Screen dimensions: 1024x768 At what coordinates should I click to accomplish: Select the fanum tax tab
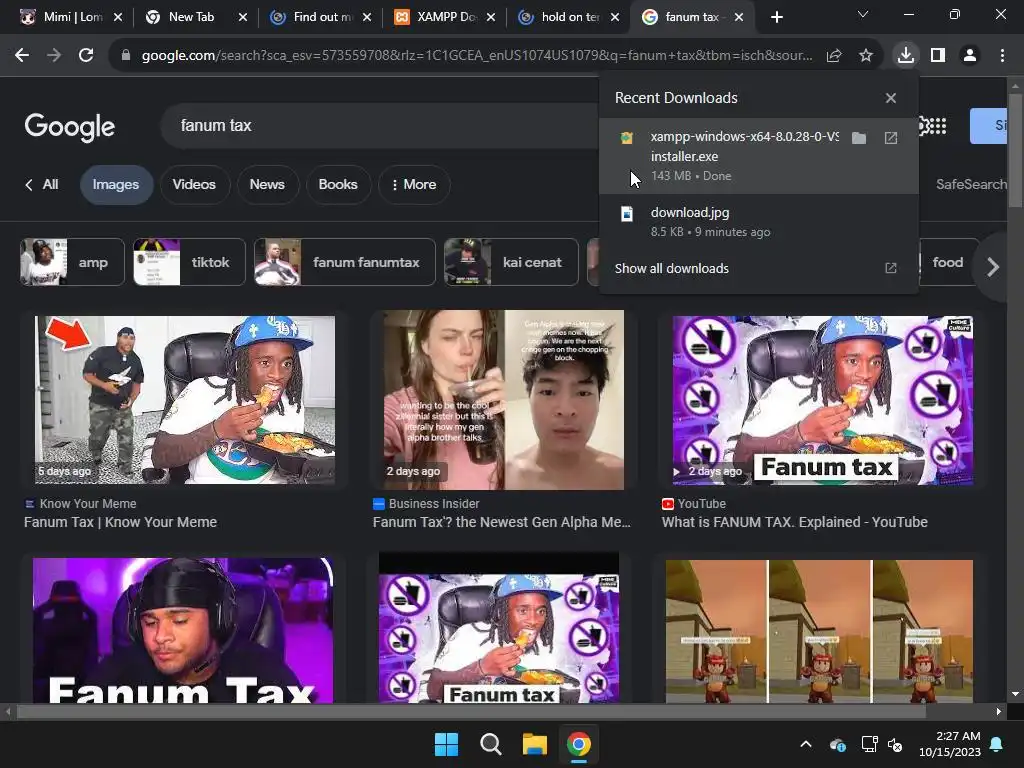[692, 17]
